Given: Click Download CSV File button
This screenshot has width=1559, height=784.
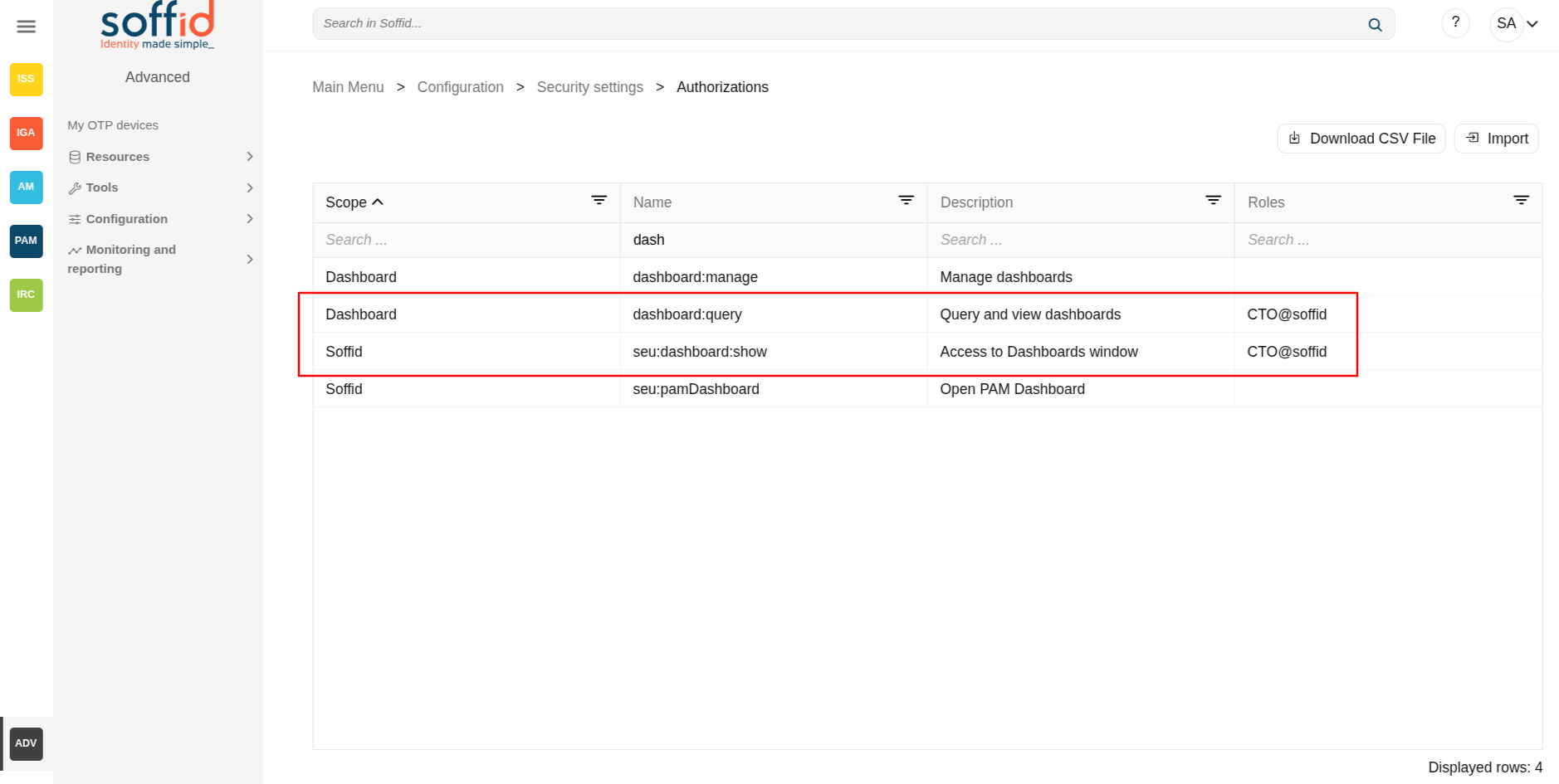Looking at the screenshot, I should [1361, 139].
